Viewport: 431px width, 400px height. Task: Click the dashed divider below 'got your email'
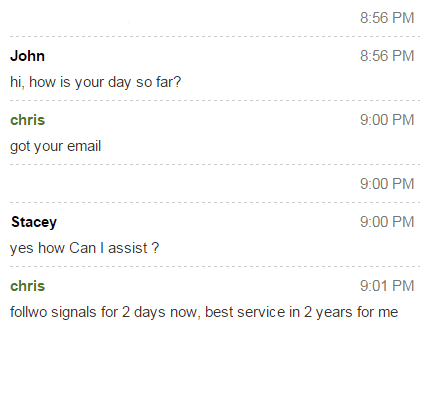[x=215, y=165]
